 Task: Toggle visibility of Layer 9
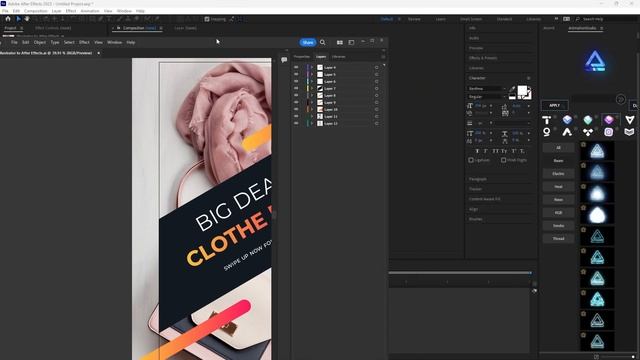tap(296, 102)
